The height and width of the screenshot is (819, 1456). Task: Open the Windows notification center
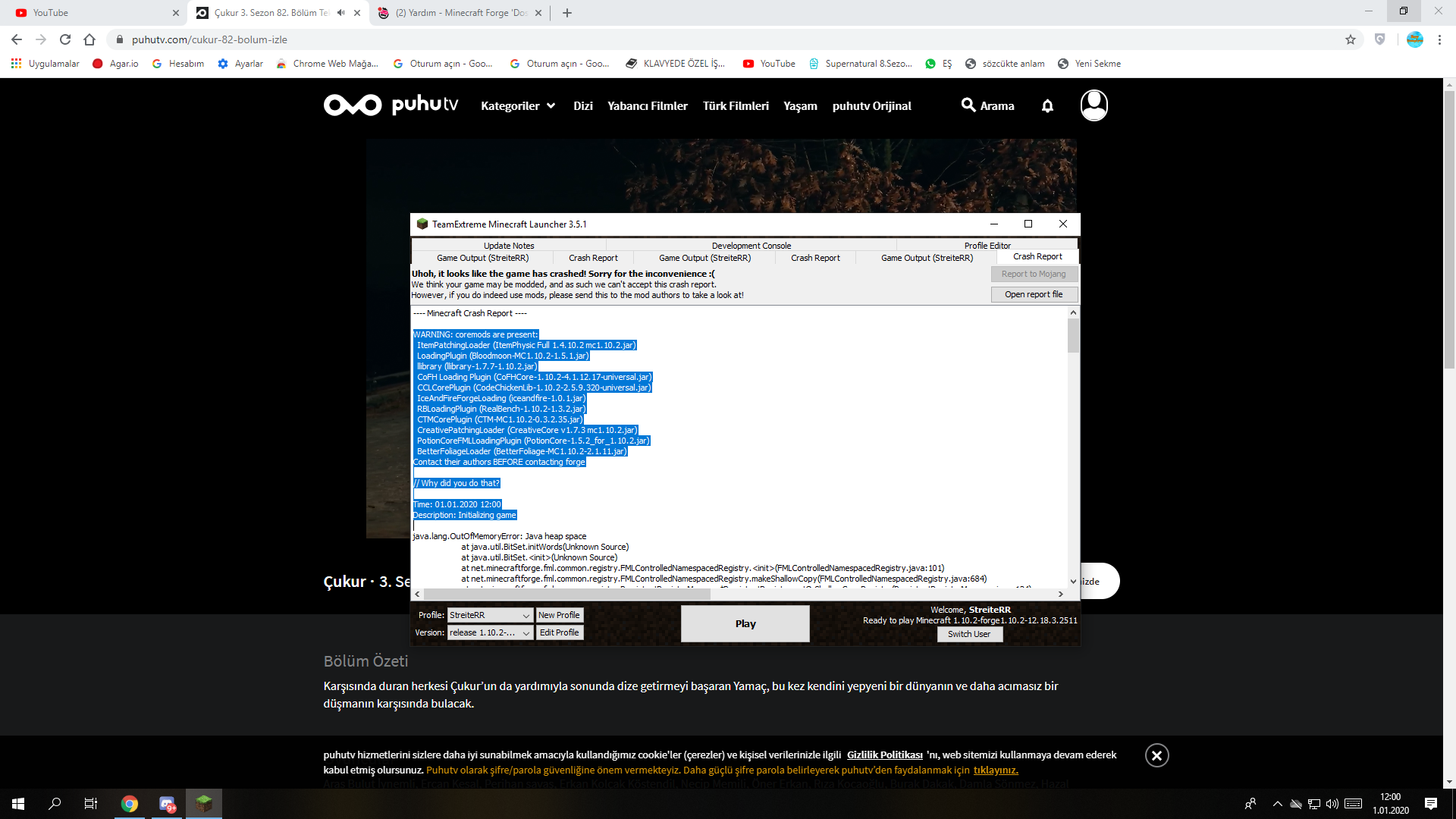coord(1431,804)
